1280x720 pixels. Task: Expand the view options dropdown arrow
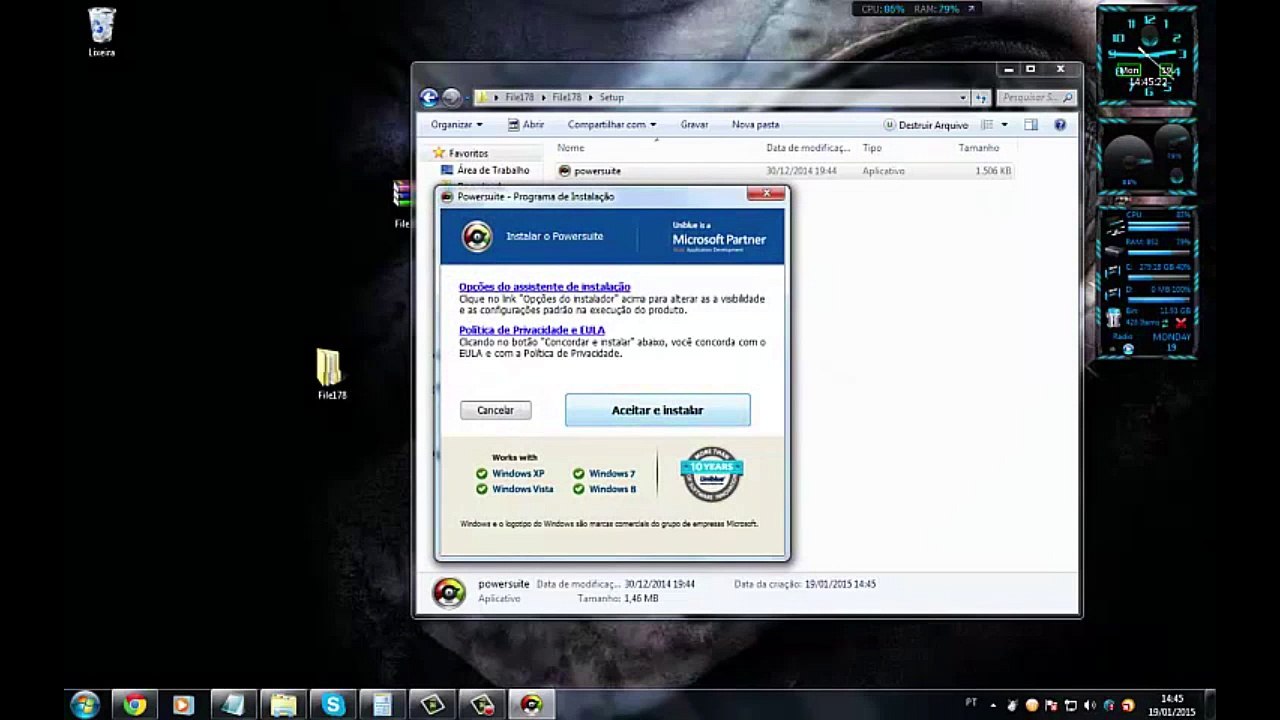(x=1004, y=125)
